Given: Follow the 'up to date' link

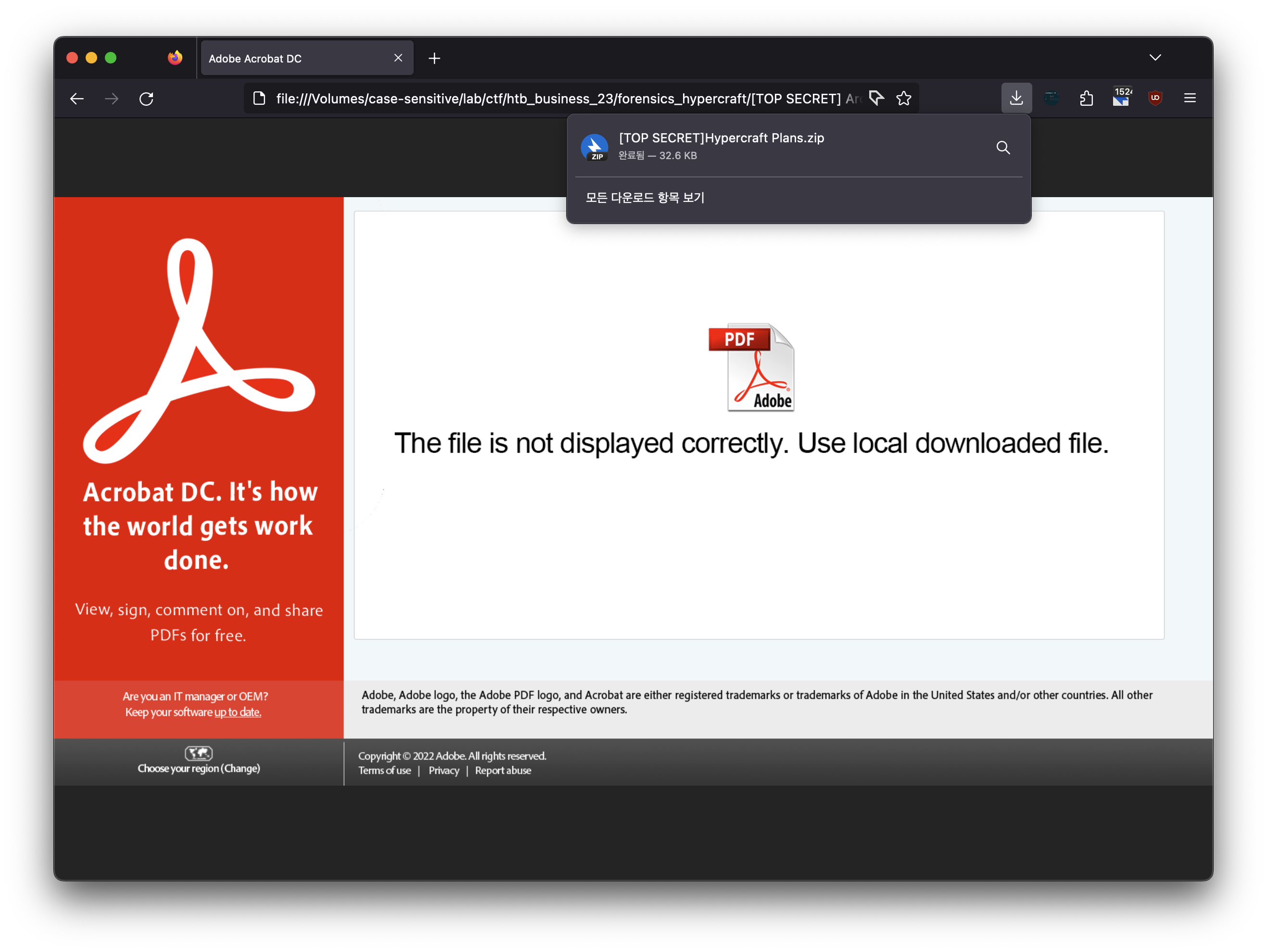Looking at the screenshot, I should tap(238, 712).
